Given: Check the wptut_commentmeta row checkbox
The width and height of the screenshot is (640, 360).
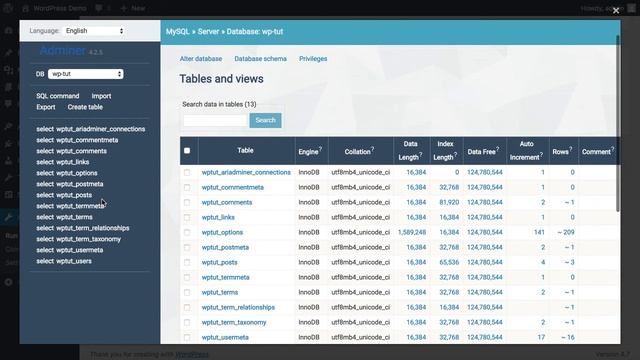Looking at the screenshot, I should pyautogui.click(x=187, y=187).
